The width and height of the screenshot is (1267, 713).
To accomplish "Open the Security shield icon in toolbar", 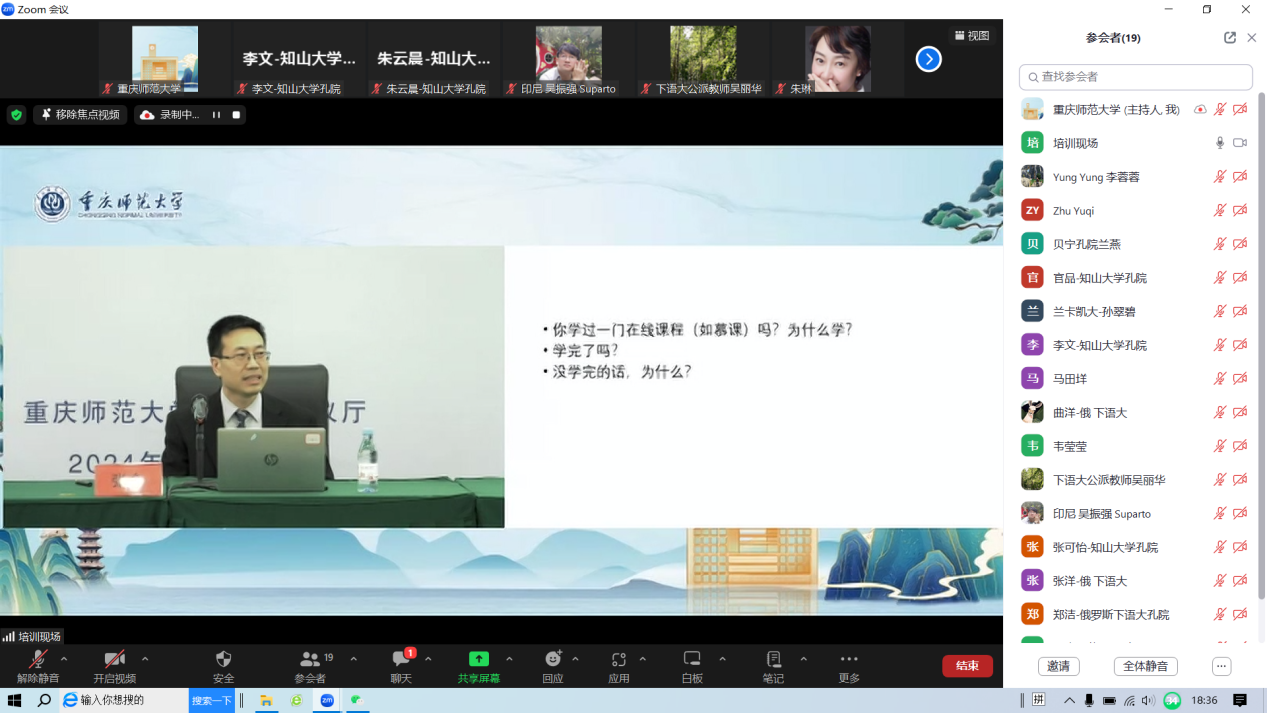I will click(x=223, y=660).
